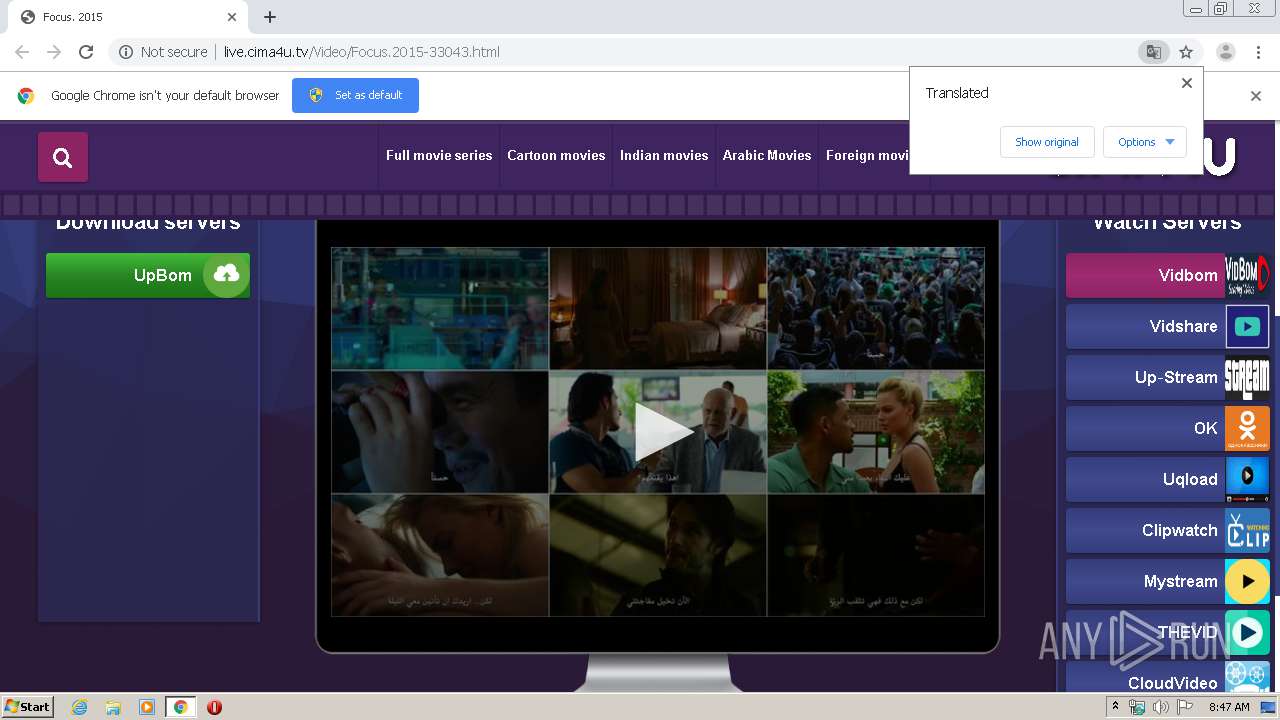Image resolution: width=1280 pixels, height=720 pixels.
Task: Open the red Opera taskbar icon
Action: pos(214,707)
